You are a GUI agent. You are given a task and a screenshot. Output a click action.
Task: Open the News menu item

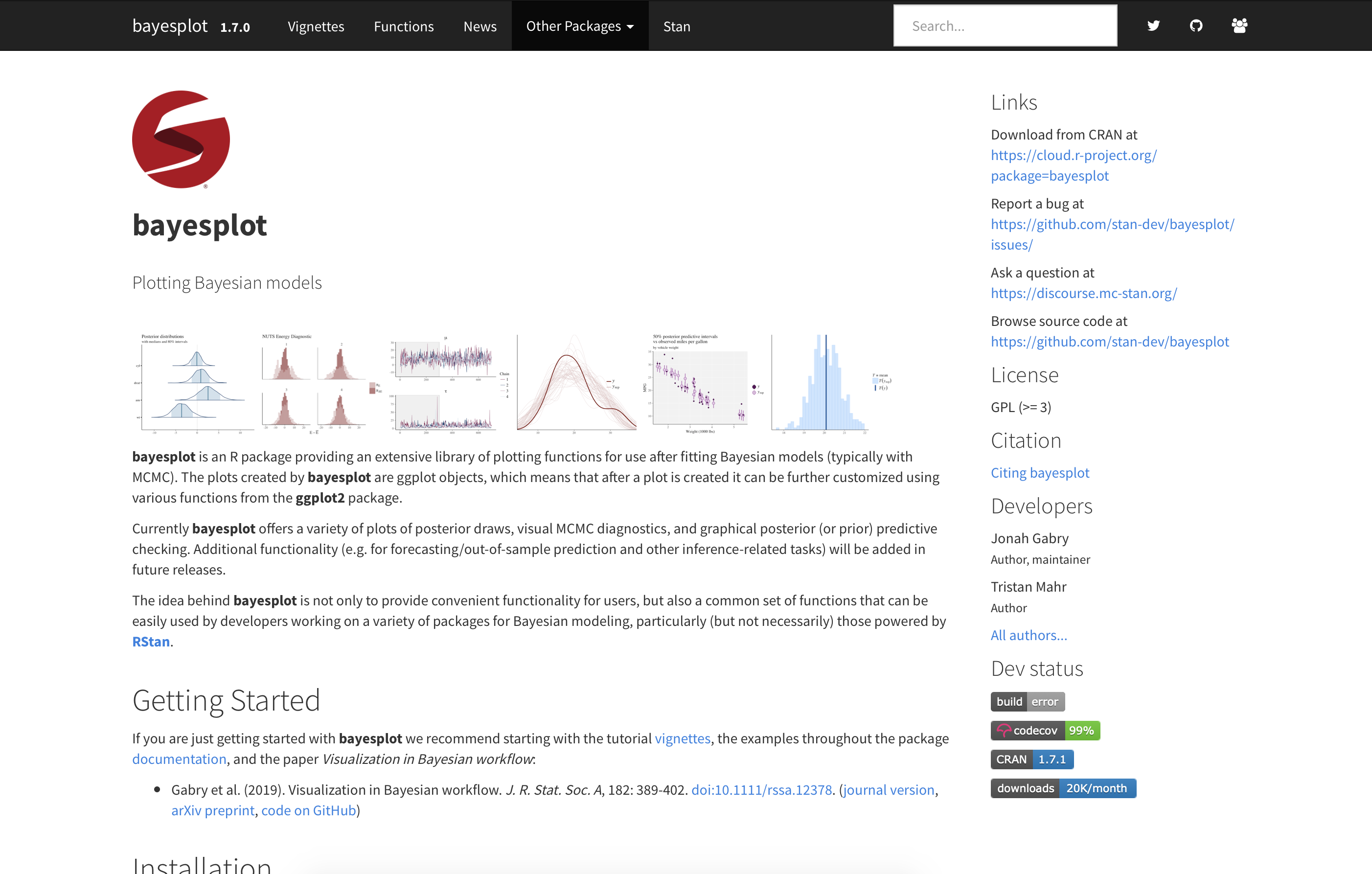tap(480, 26)
